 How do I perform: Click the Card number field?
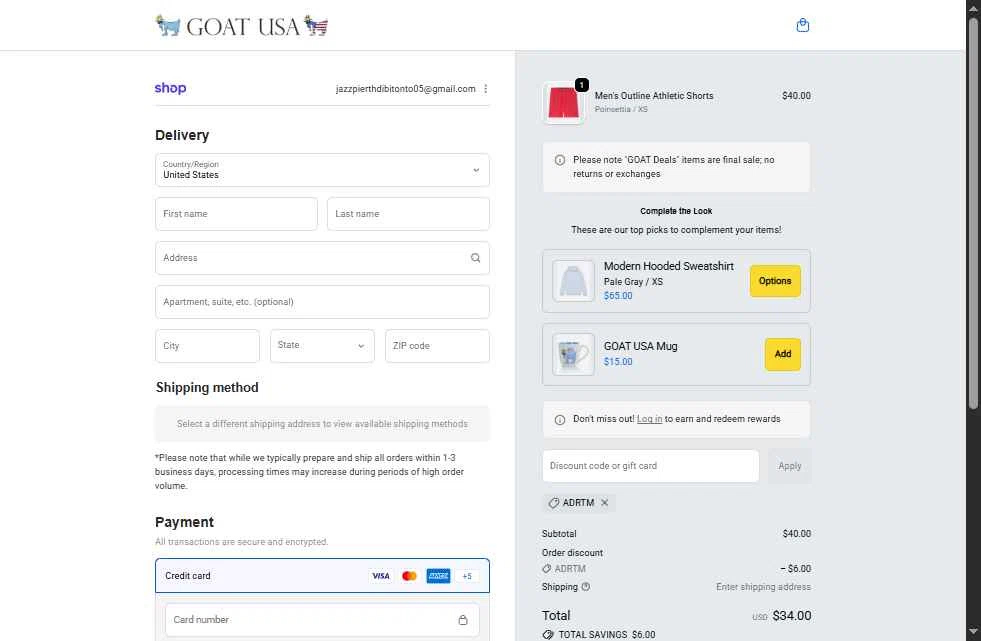pos(322,620)
